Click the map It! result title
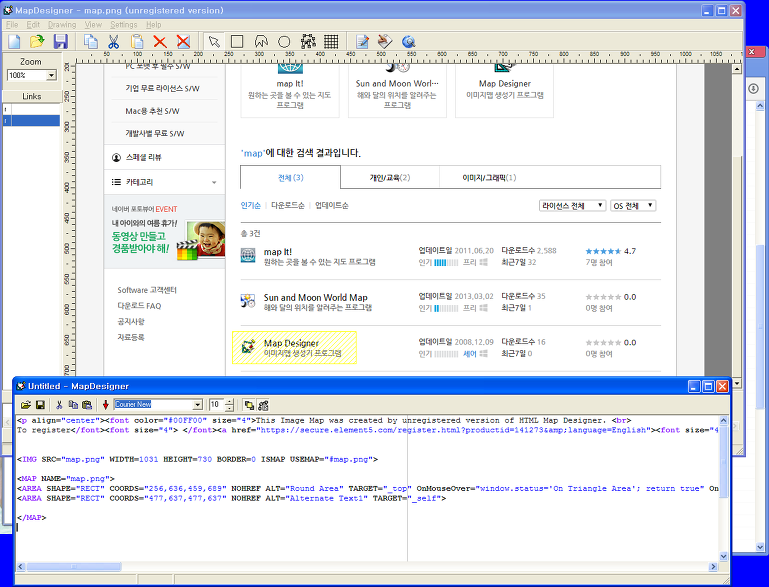769x587 pixels. click(x=278, y=252)
